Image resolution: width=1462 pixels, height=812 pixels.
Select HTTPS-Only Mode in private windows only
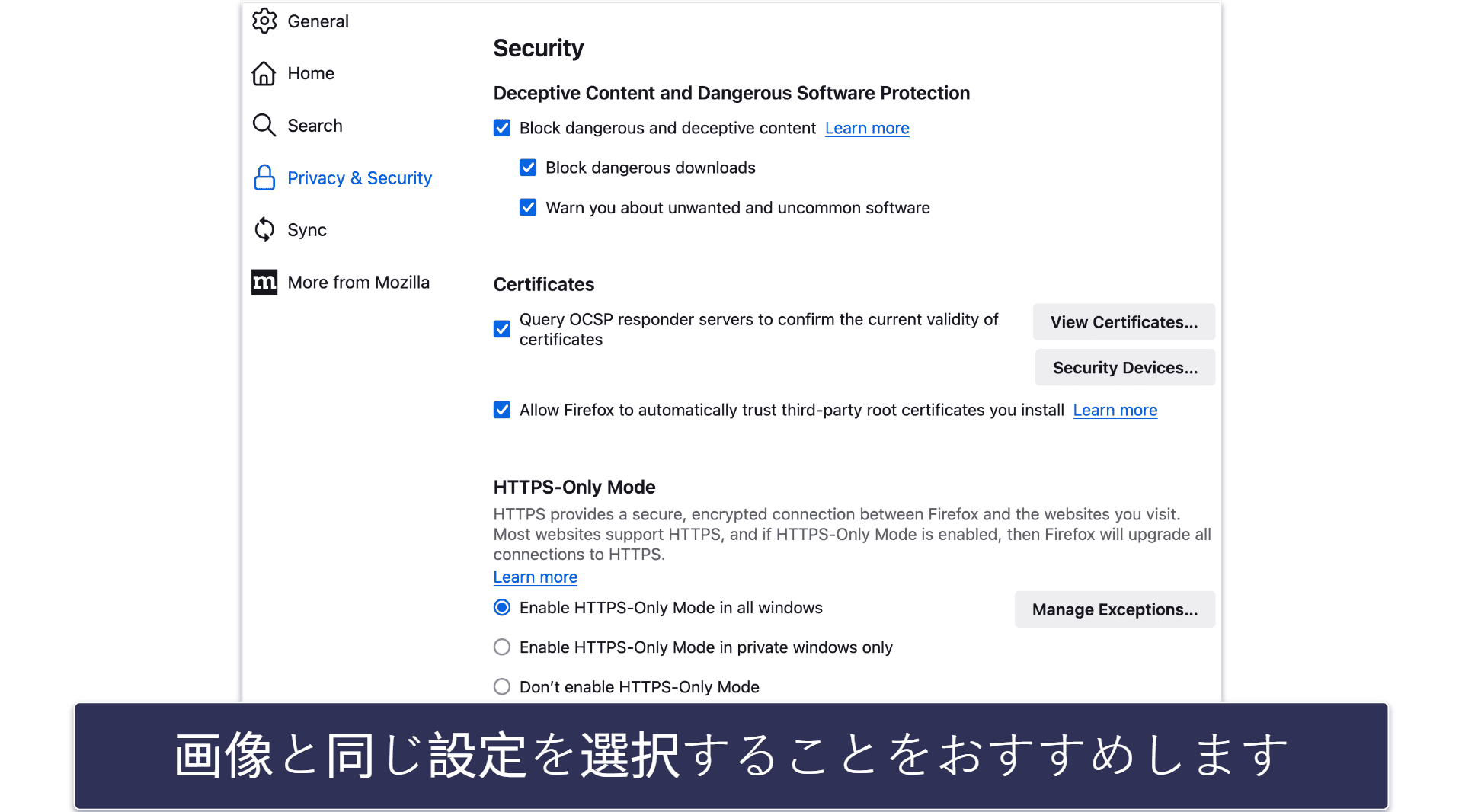[x=502, y=647]
